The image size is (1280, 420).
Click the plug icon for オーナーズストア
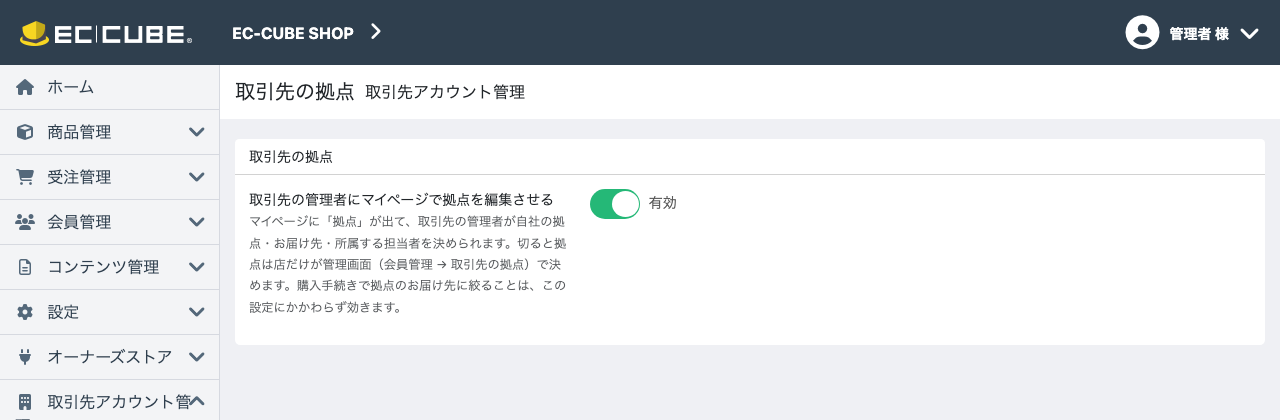[26, 357]
